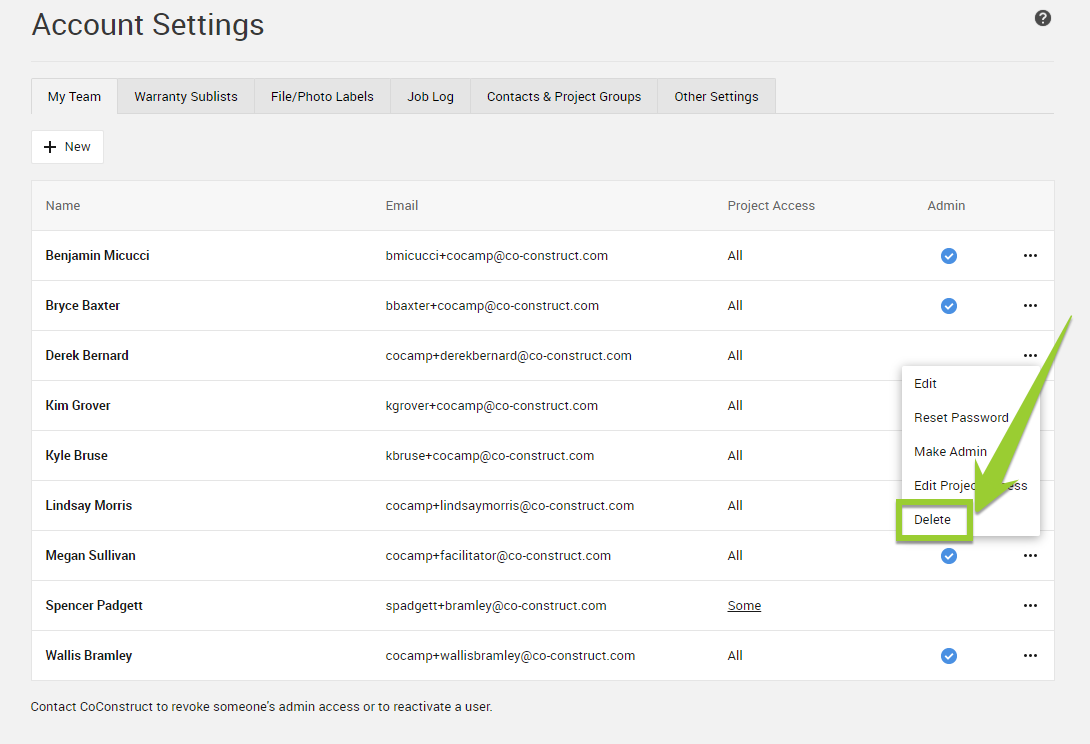The image size is (1090, 744).
Task: Open options menu for Bryce Baxter
Action: [1030, 306]
